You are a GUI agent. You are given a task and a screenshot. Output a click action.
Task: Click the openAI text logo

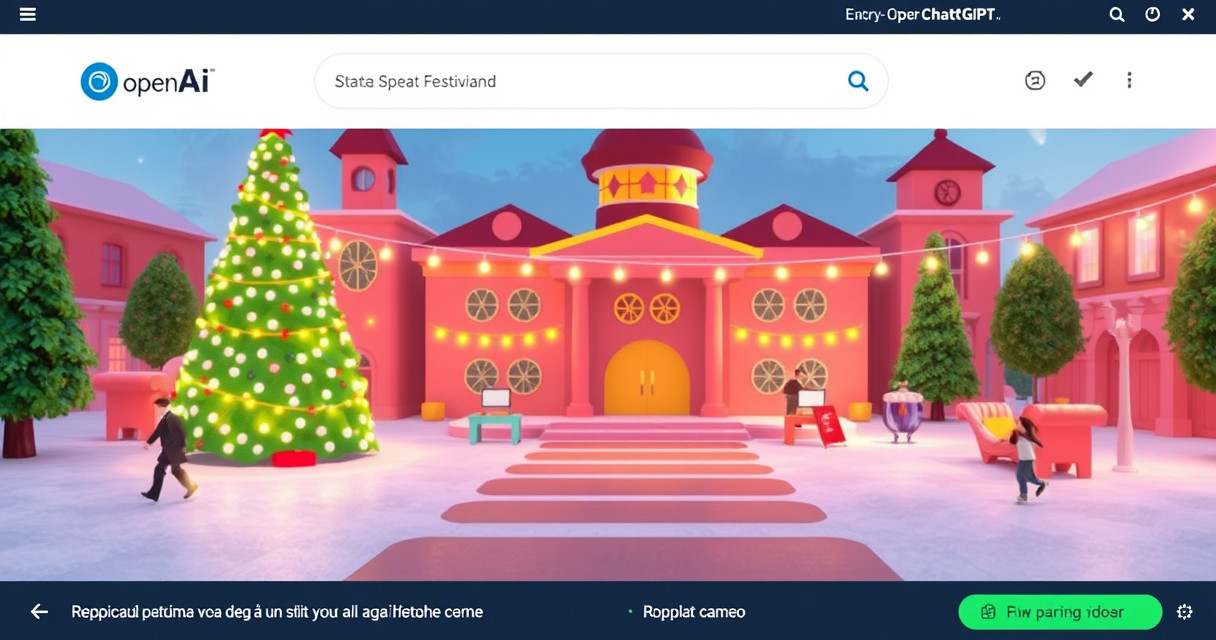pyautogui.click(x=167, y=82)
